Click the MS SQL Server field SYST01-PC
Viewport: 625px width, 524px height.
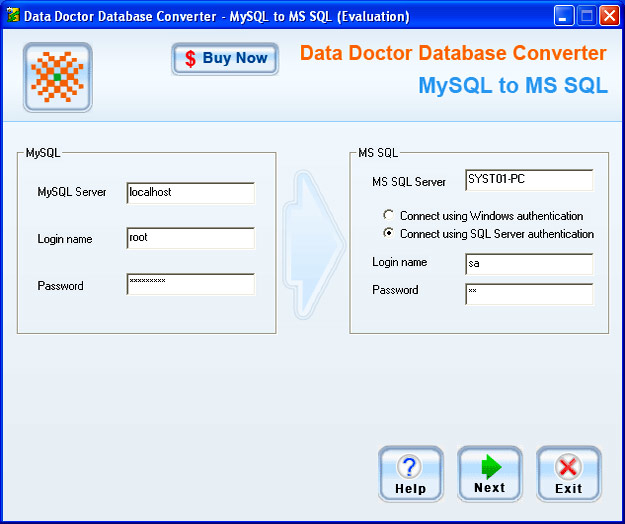pos(529,180)
